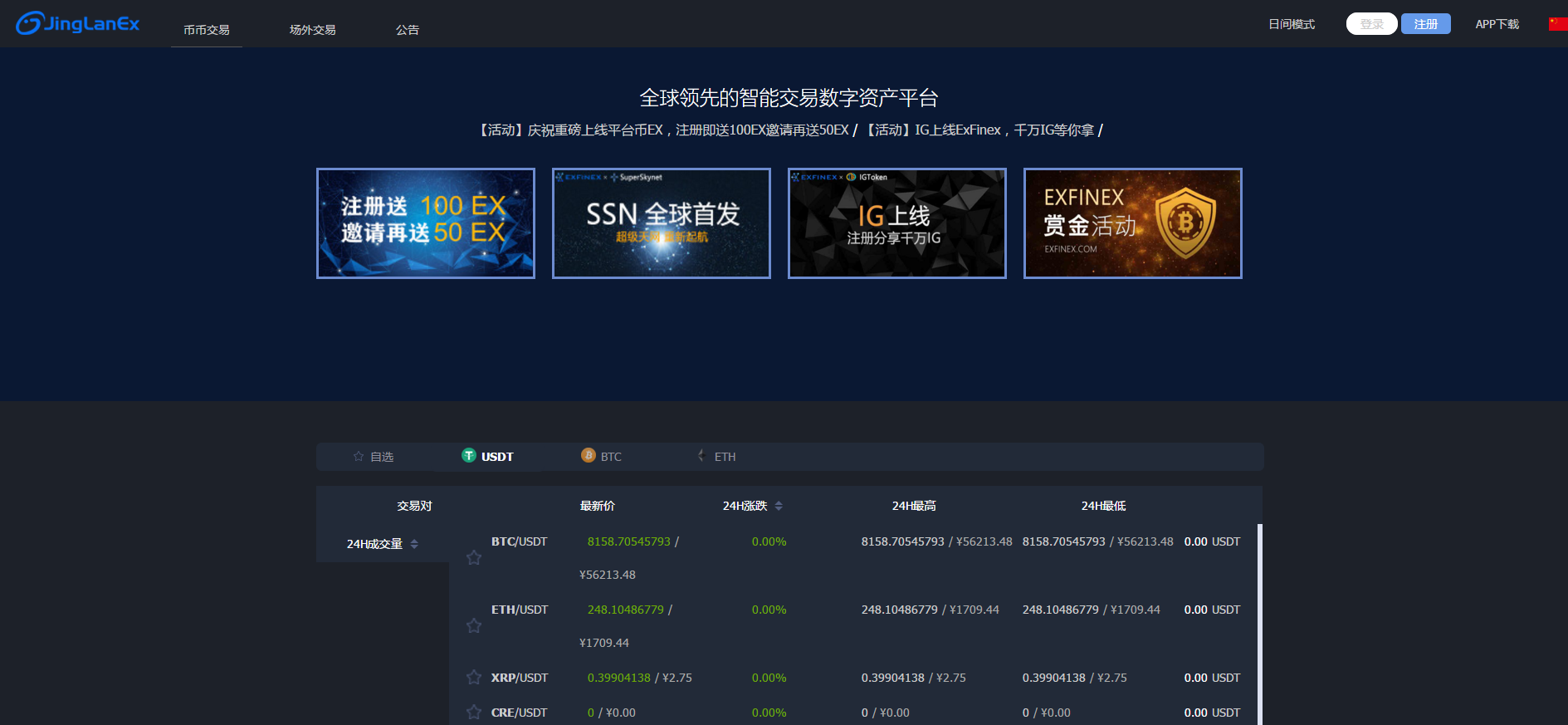The width and height of the screenshot is (1568, 725).
Task: Click the 交易对 column header
Action: [x=414, y=506]
